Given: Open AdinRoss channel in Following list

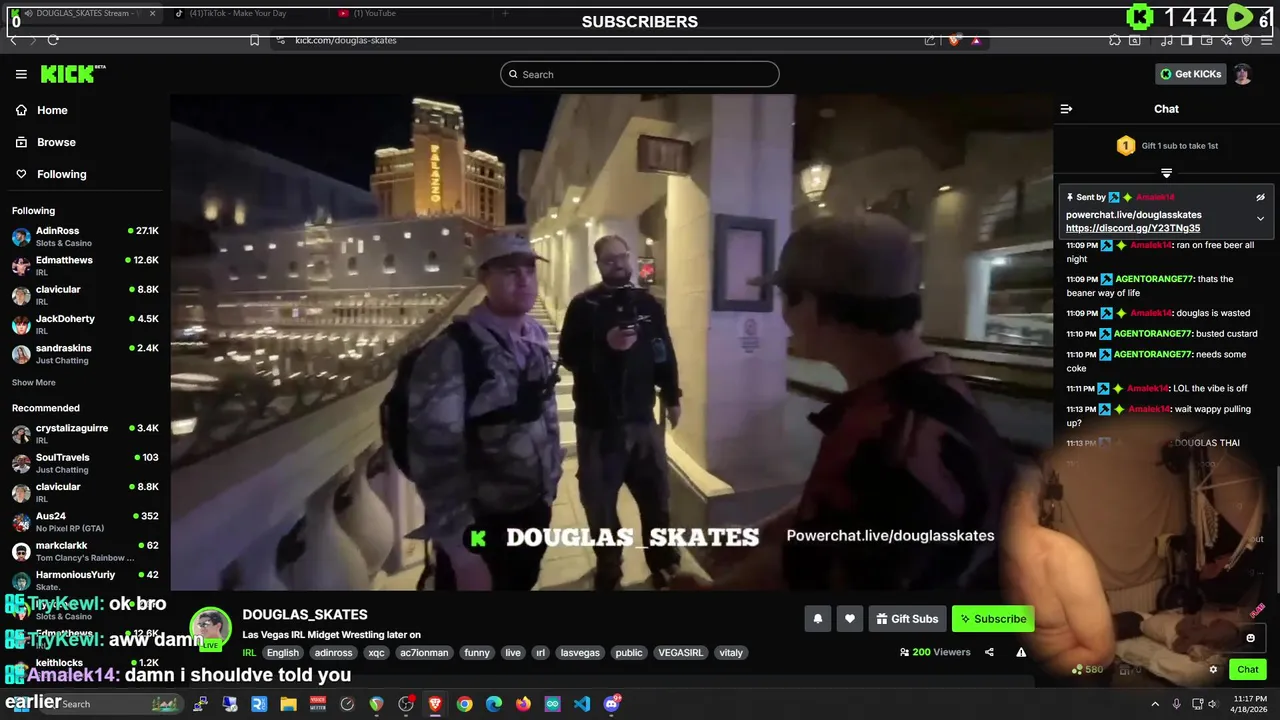Looking at the screenshot, I should pos(85,236).
